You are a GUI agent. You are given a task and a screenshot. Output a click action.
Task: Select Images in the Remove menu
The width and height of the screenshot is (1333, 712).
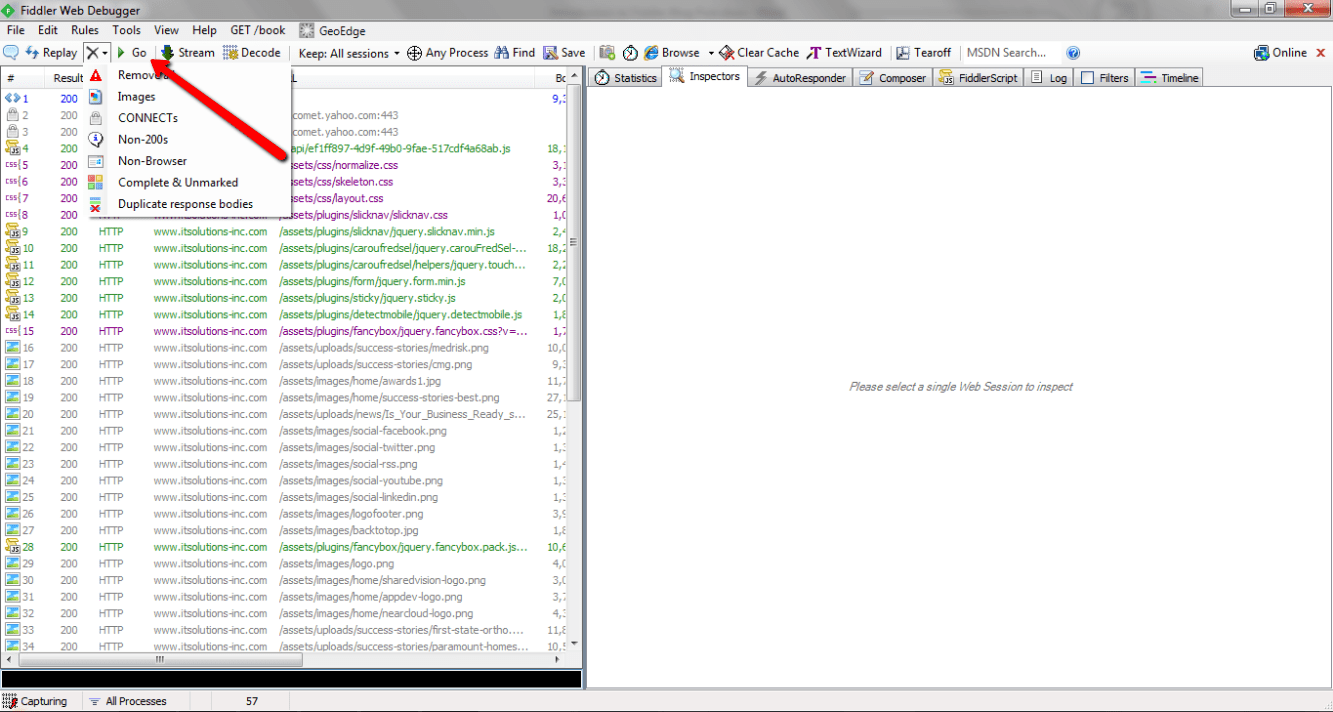(190, 97)
